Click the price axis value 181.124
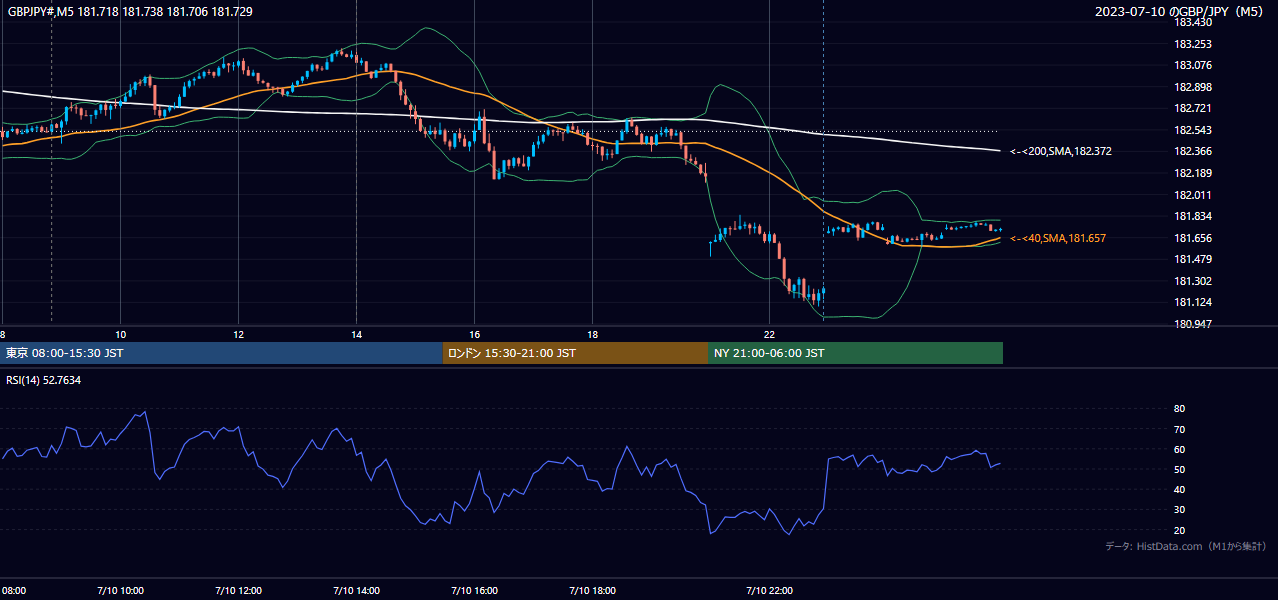 point(1193,302)
